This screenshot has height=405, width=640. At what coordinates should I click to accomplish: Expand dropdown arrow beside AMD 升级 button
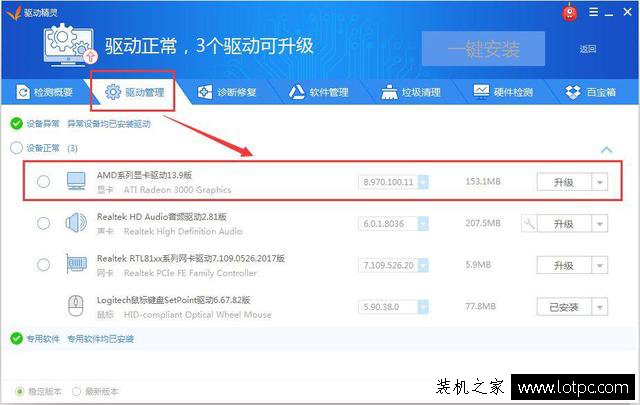click(x=599, y=182)
